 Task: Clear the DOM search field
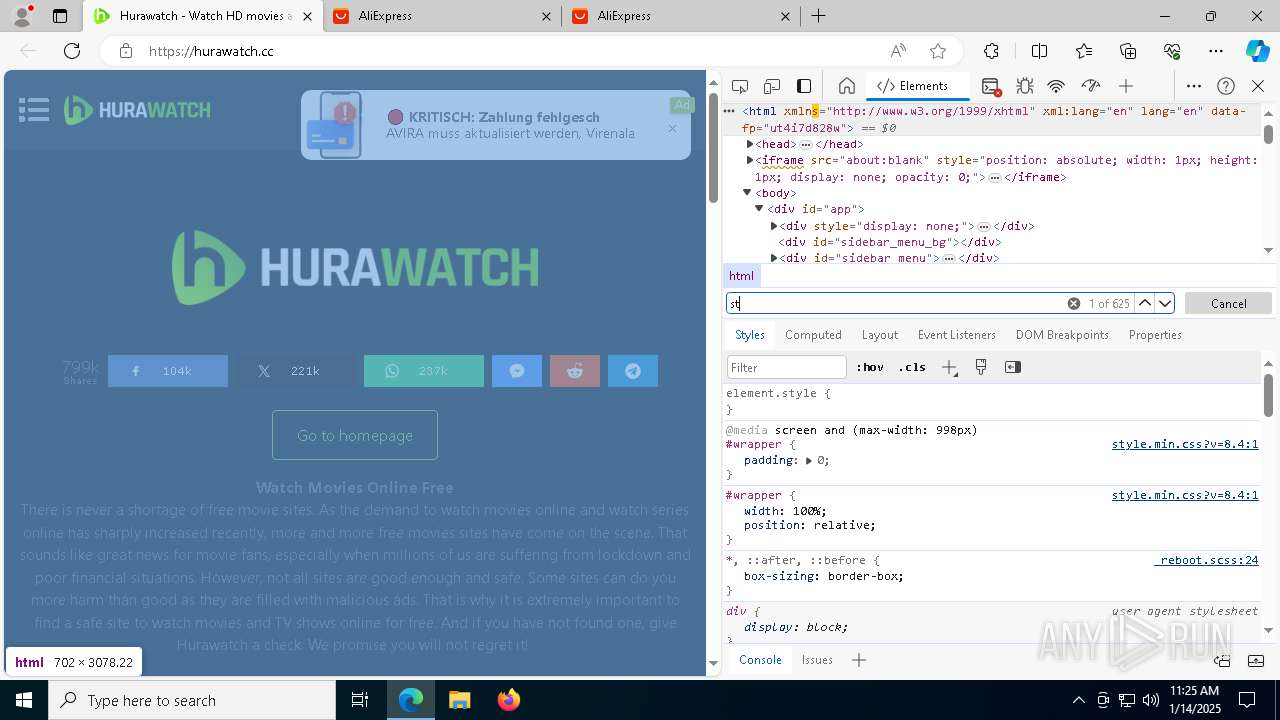click(x=1073, y=303)
